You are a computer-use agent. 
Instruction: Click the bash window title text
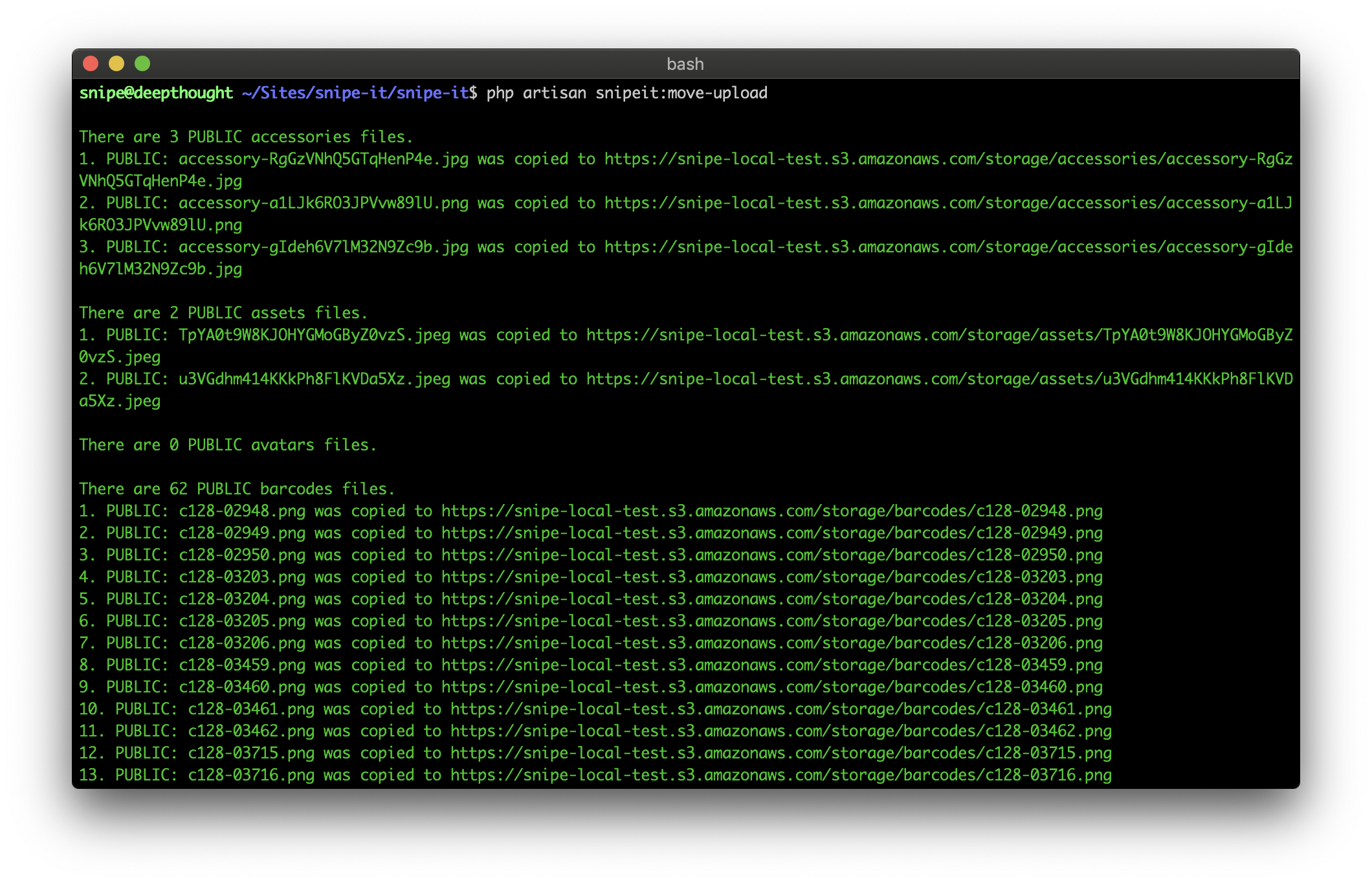point(685,64)
